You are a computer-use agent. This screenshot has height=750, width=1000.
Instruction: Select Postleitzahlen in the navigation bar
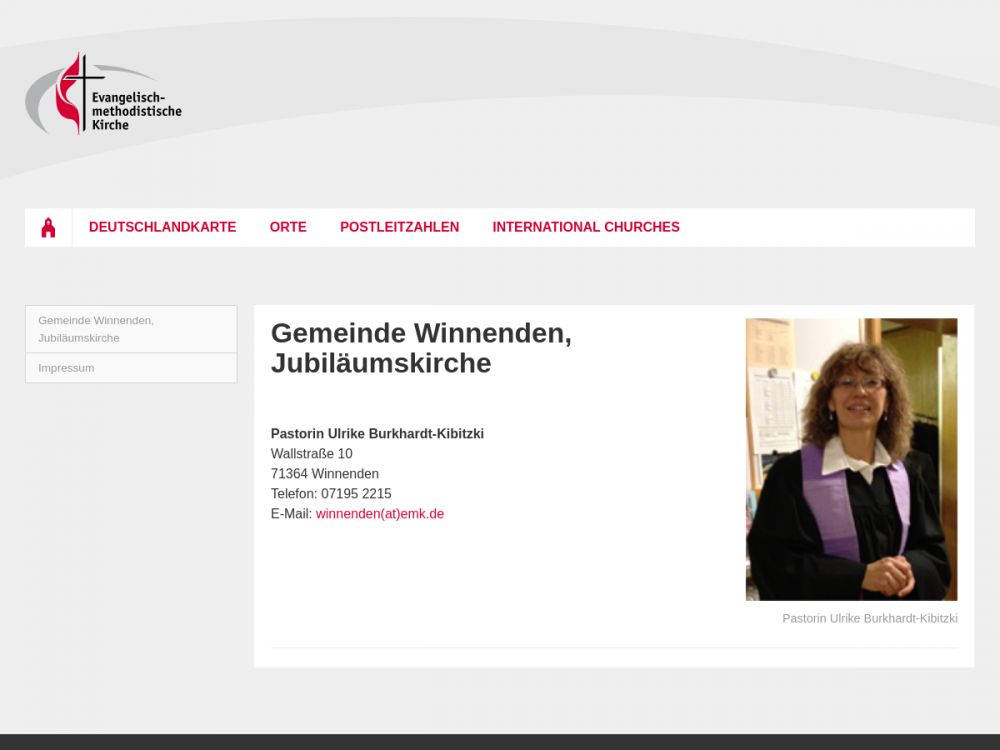pos(399,227)
